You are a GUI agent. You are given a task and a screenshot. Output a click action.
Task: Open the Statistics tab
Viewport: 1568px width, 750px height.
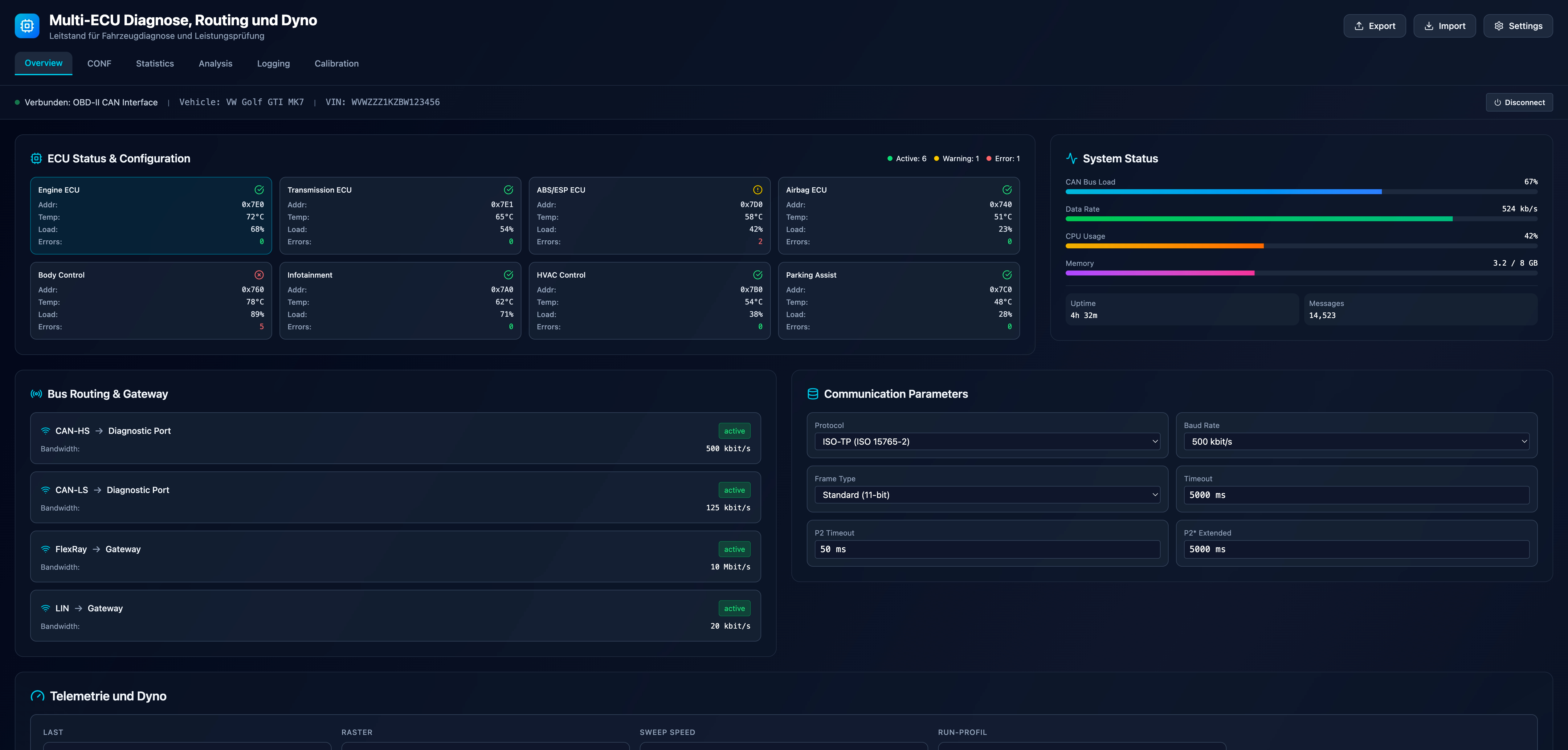point(155,63)
